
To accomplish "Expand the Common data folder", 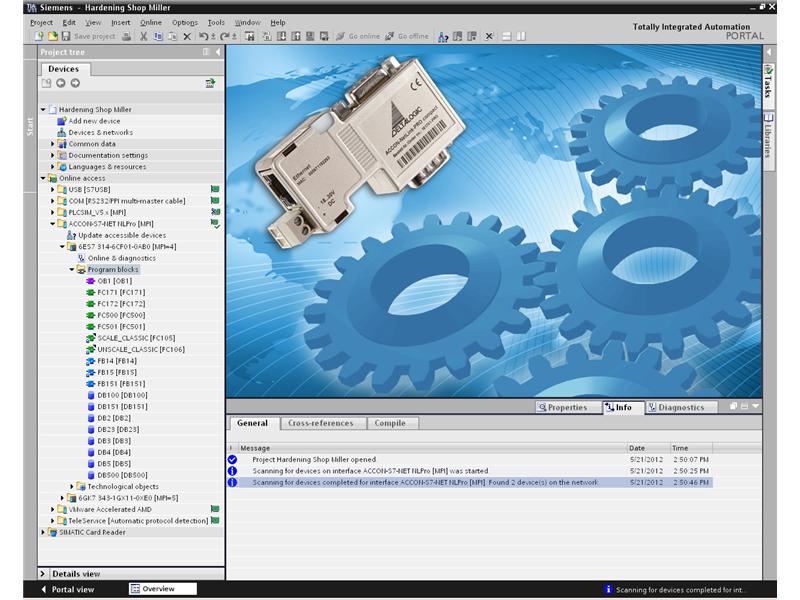I will 53,144.
